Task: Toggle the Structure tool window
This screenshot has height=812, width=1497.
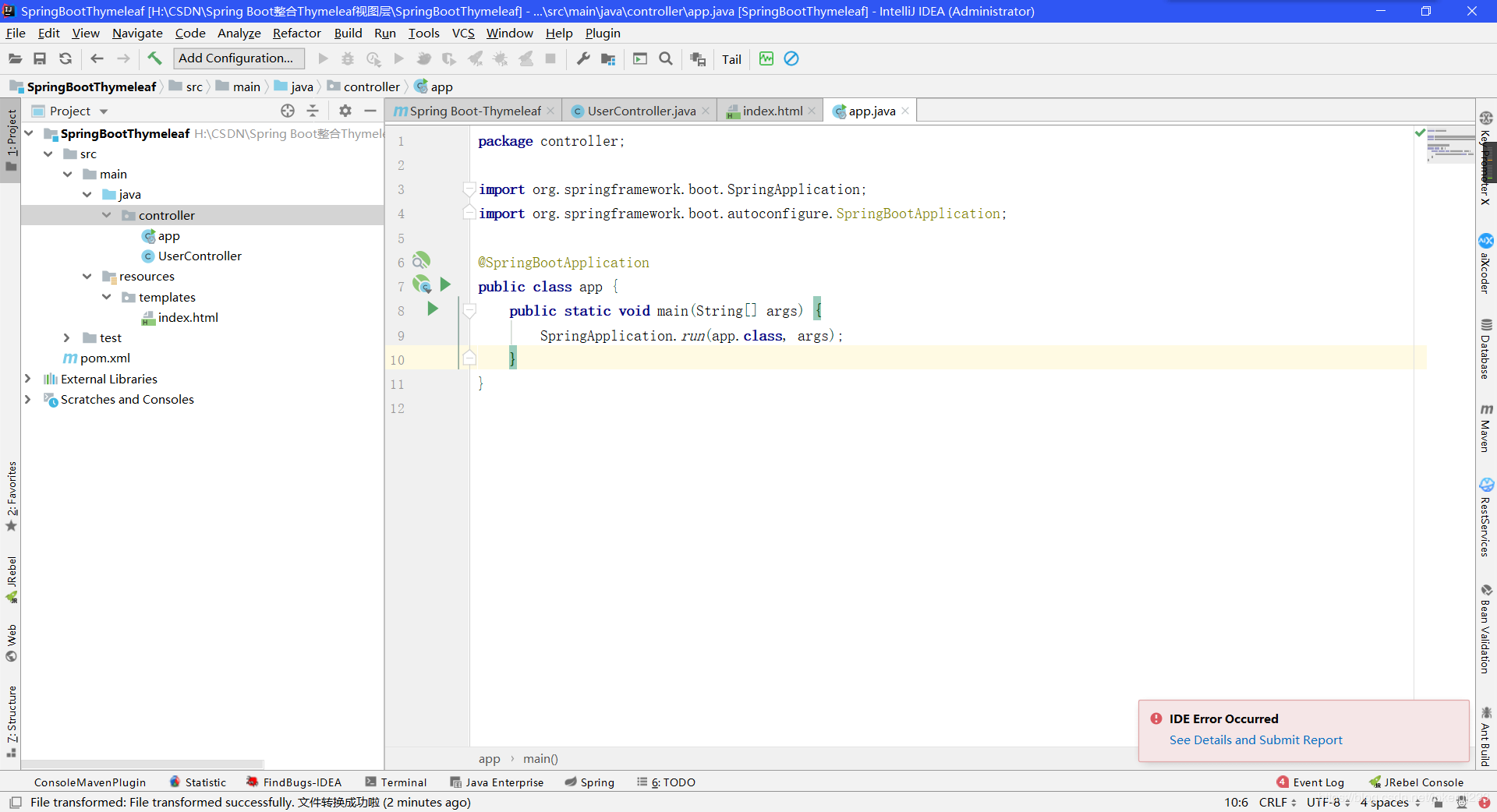Action: pyautogui.click(x=11, y=722)
